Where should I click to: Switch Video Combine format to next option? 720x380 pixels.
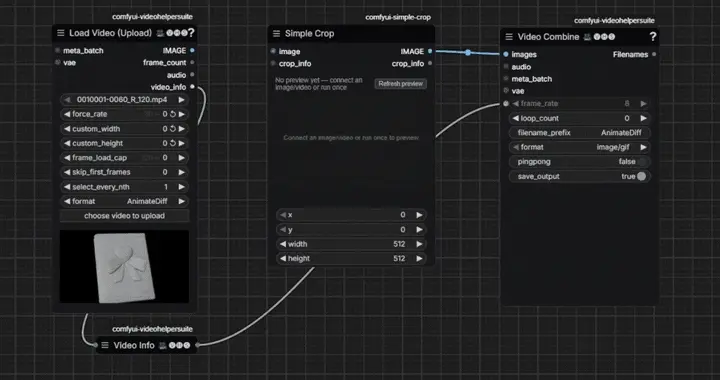(643, 147)
